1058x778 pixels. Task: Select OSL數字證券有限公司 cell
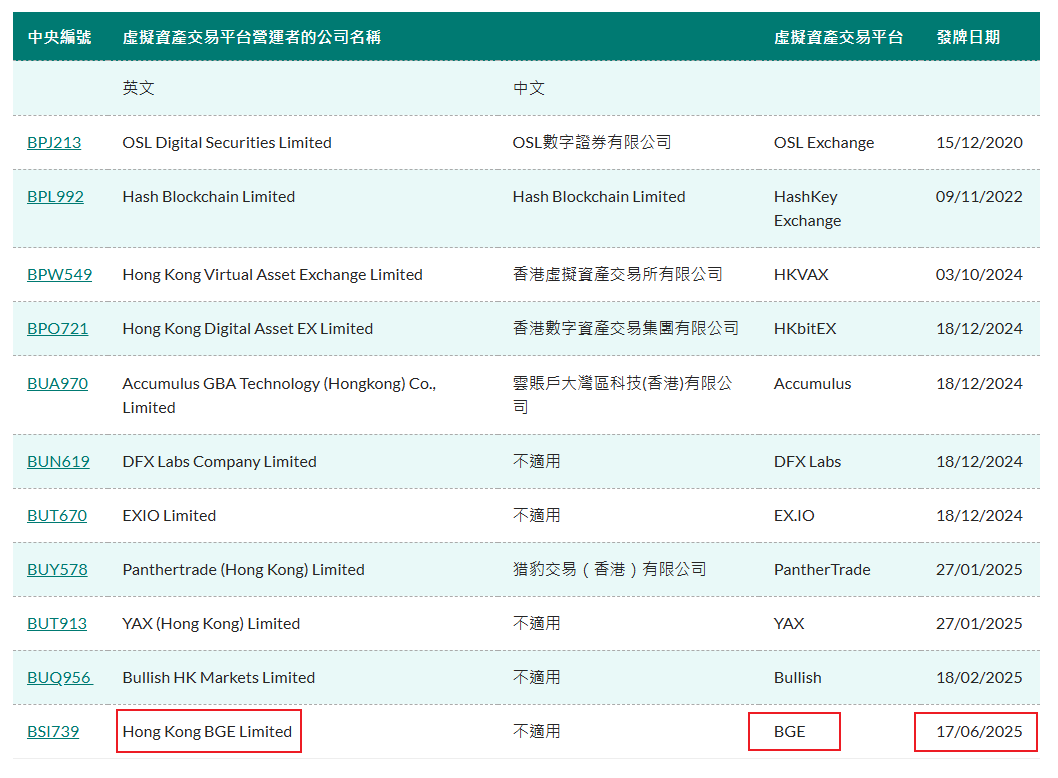click(x=592, y=142)
